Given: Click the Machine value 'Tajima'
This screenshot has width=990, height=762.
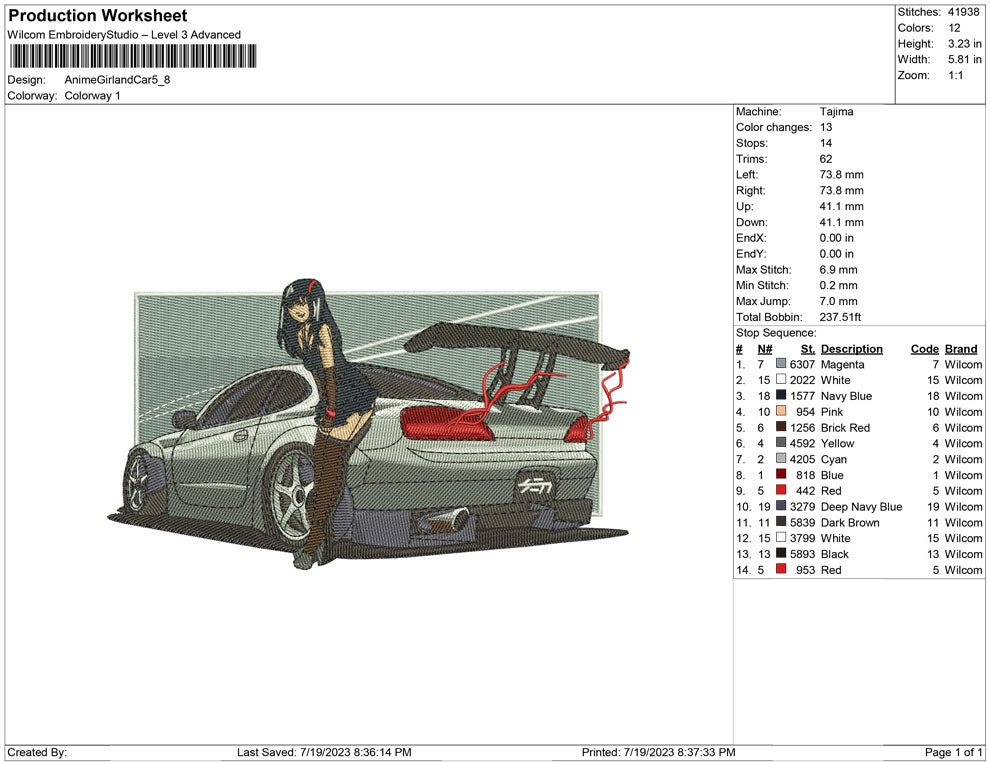Looking at the screenshot, I should coord(837,111).
